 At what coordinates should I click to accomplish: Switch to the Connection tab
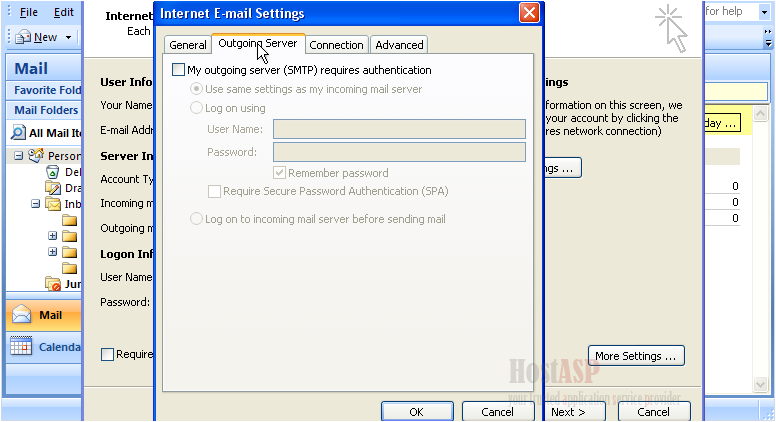(337, 45)
